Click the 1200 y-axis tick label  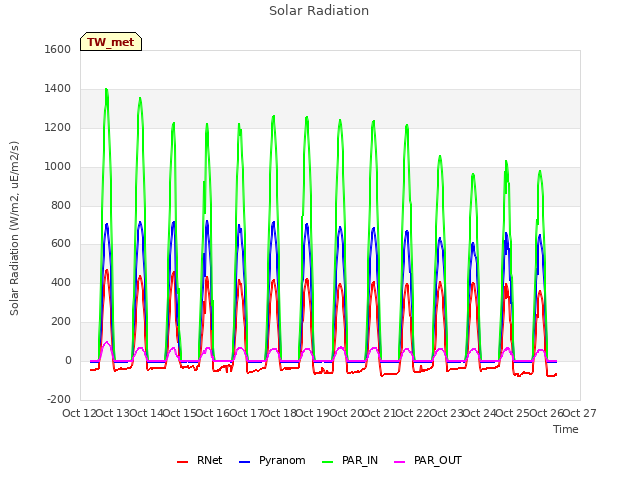(x=58, y=127)
